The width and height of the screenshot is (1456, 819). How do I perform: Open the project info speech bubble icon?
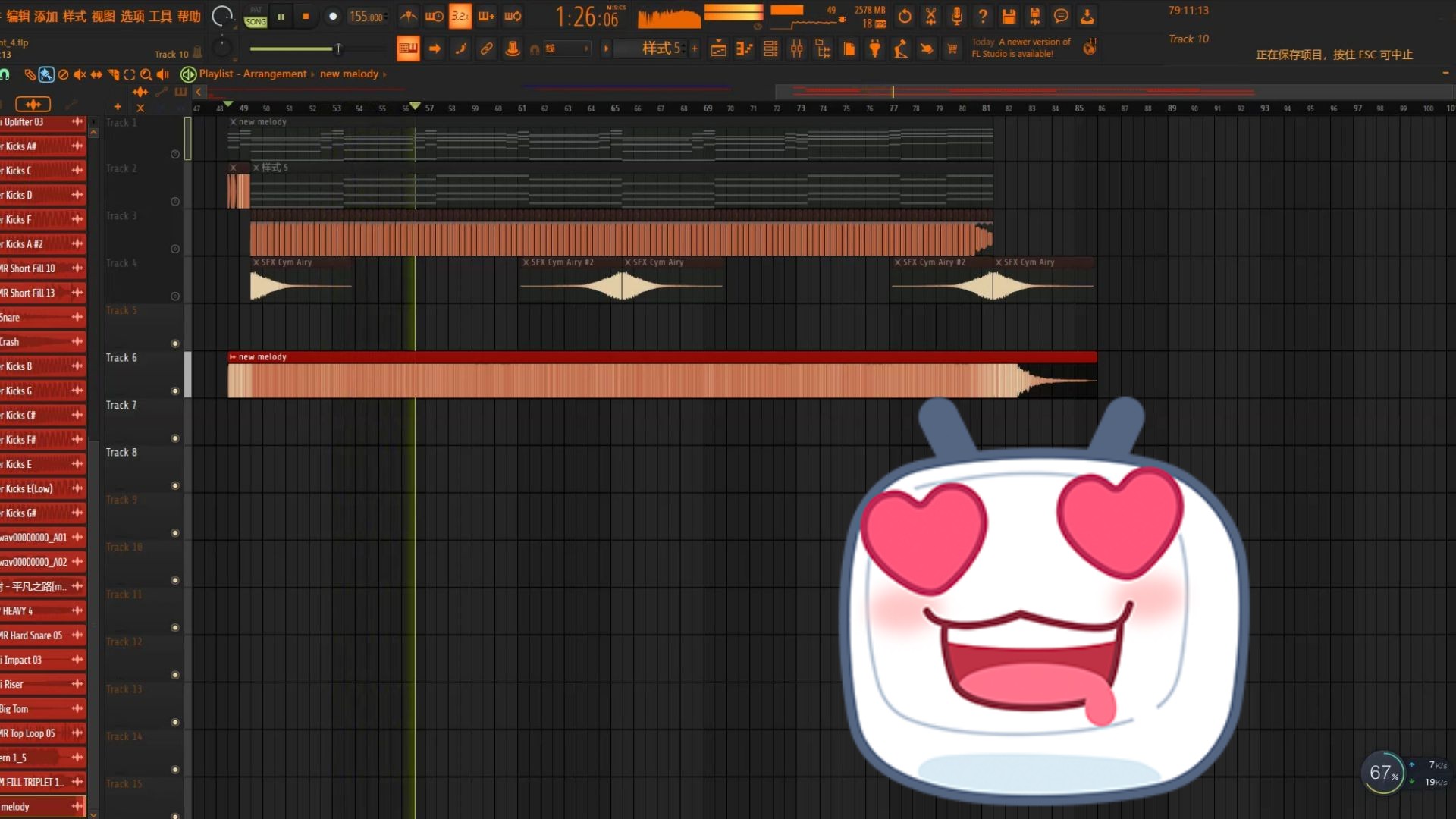pyautogui.click(x=1061, y=16)
